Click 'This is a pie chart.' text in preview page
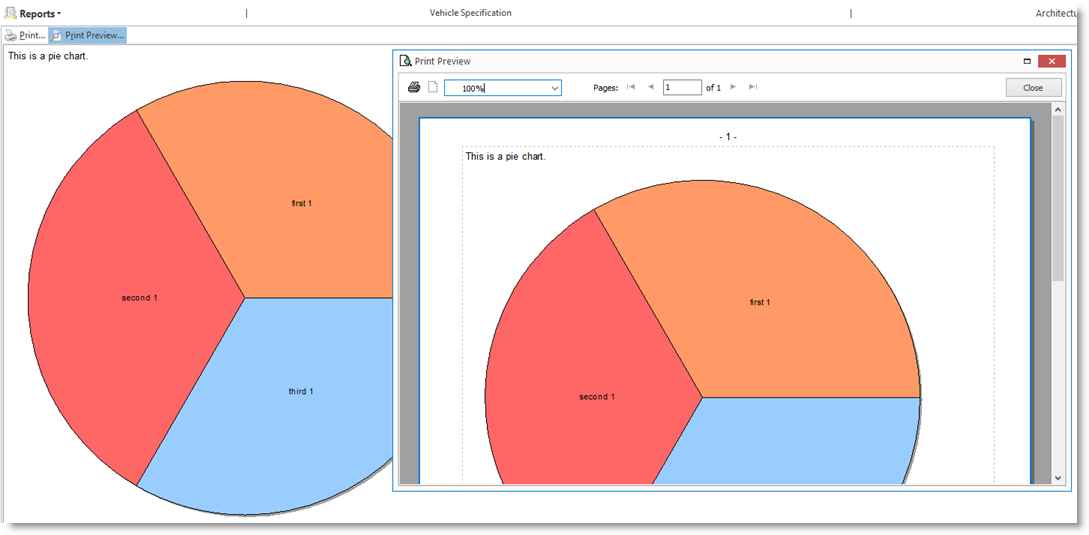1089x535 pixels. [506, 156]
